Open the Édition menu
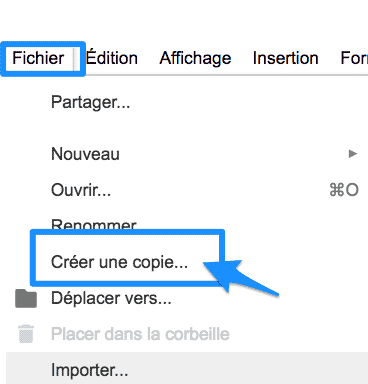 (x=112, y=58)
